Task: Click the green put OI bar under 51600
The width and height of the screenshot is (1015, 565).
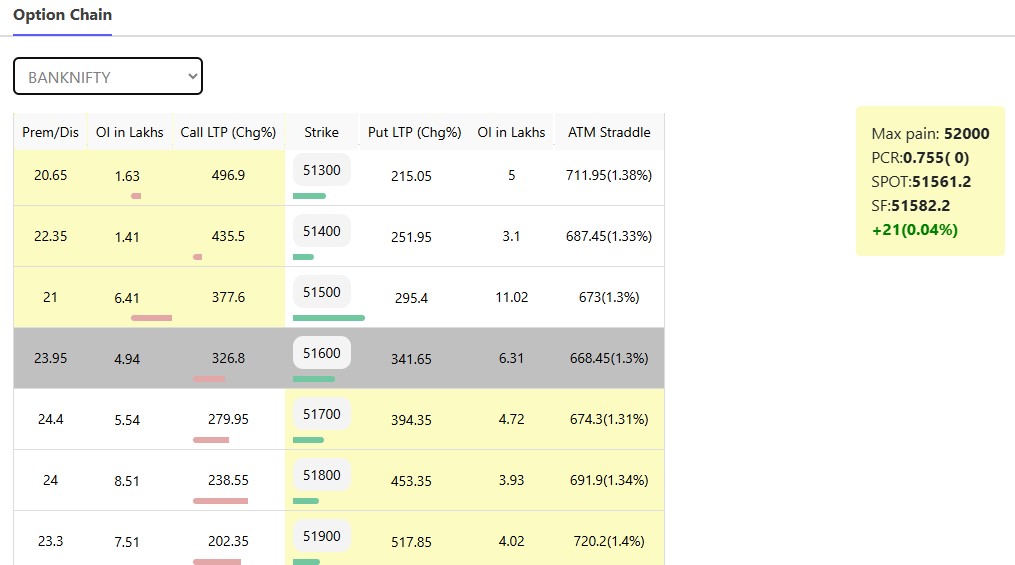Action: click(314, 379)
